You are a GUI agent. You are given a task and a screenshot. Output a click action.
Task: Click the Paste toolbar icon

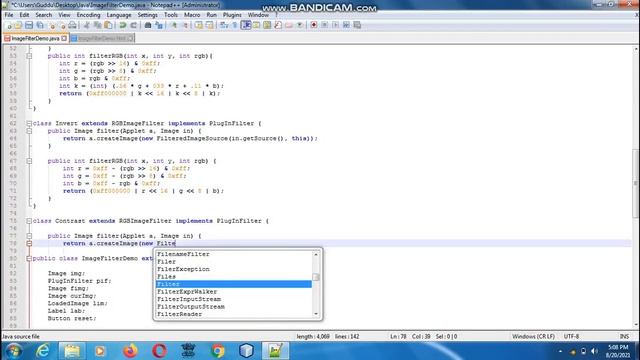tap(108, 25)
